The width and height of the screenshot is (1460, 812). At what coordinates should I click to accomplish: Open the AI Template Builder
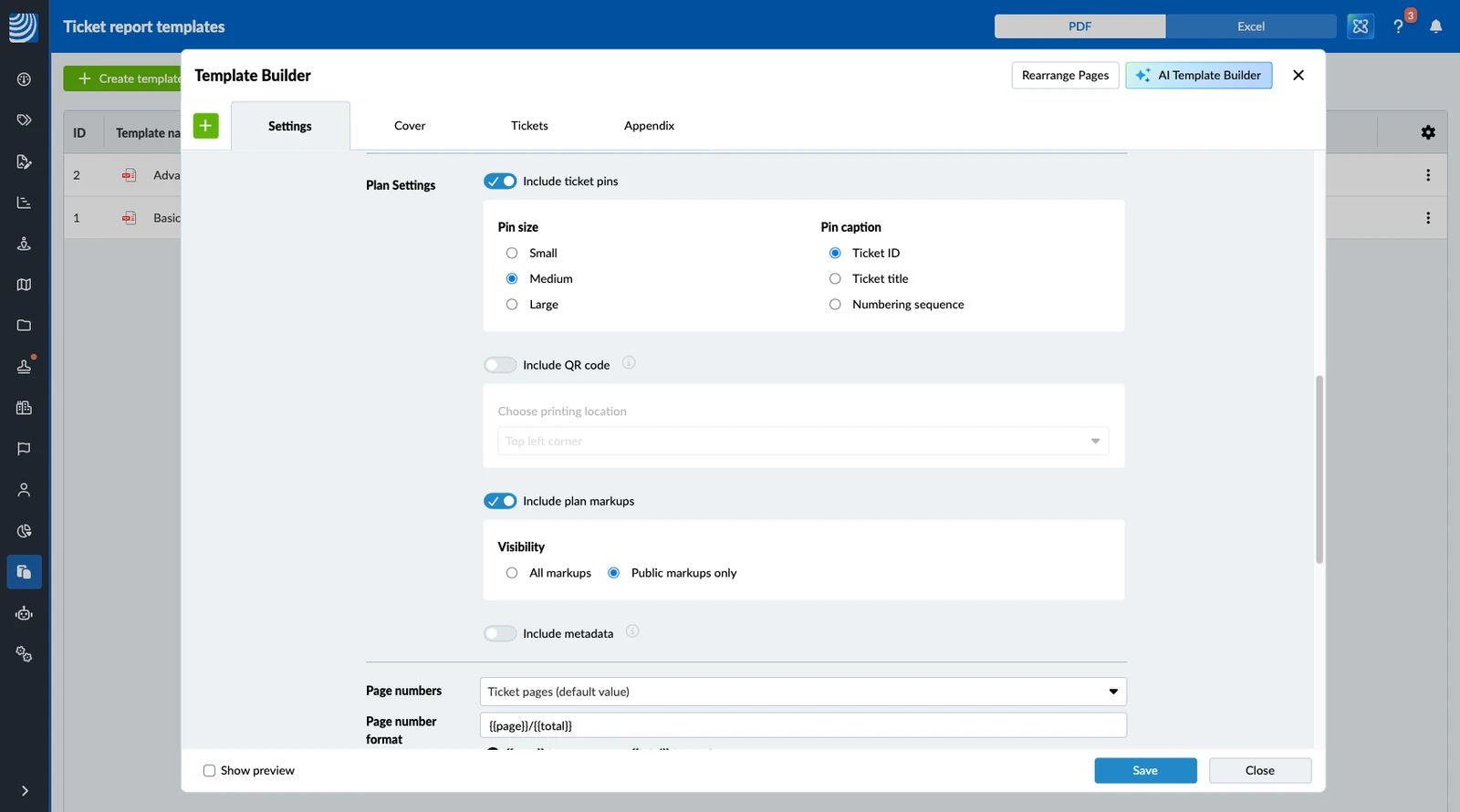point(1198,75)
